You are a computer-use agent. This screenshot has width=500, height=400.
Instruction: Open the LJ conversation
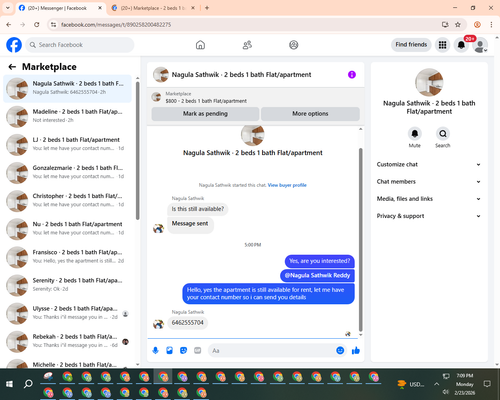(x=68, y=145)
